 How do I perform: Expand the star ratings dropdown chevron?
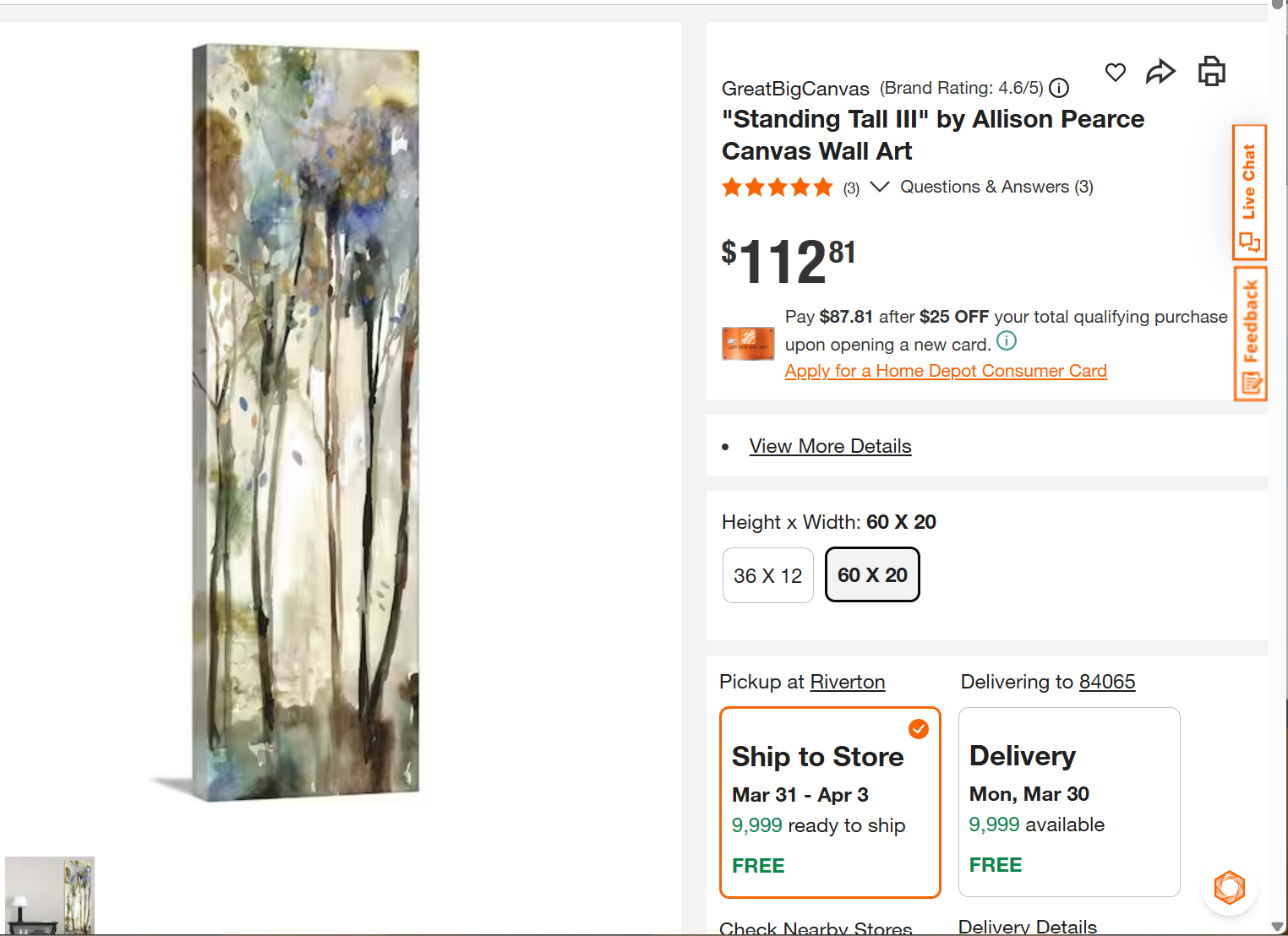click(x=879, y=187)
